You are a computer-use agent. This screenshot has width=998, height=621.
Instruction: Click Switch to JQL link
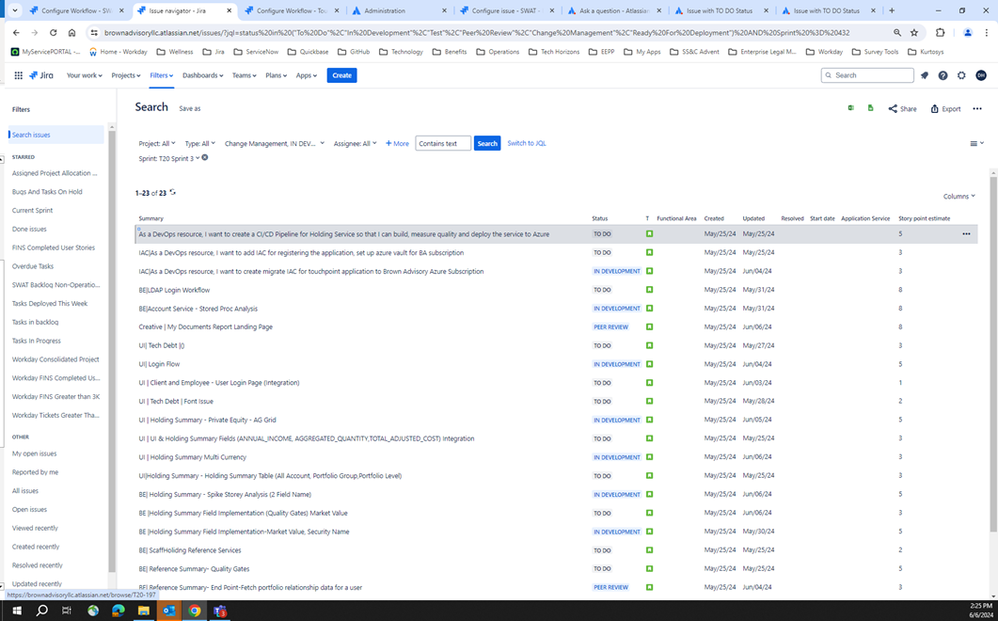[x=526, y=143]
